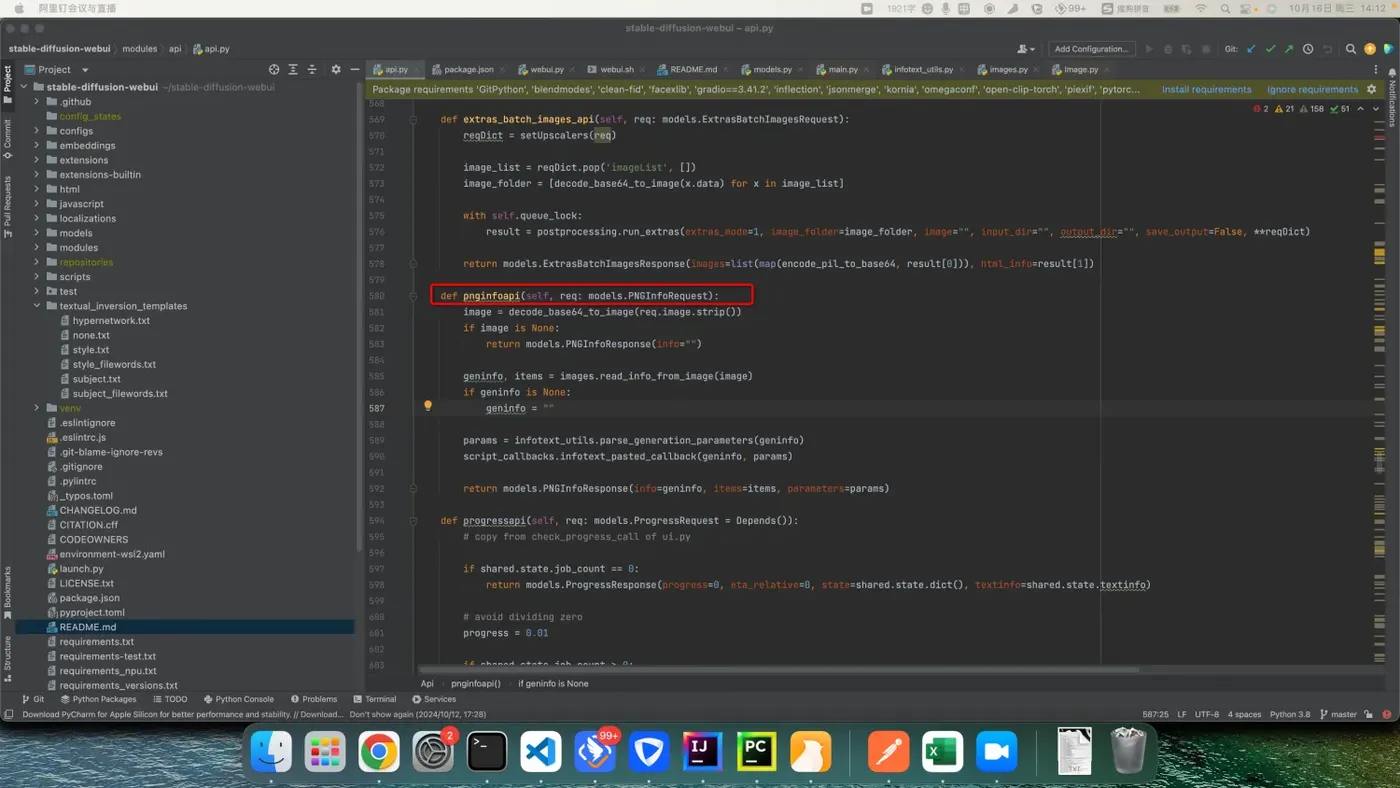Open the Project view dropdown
Image resolution: width=1400 pixels, height=788 pixels.
pyautogui.click(x=85, y=70)
